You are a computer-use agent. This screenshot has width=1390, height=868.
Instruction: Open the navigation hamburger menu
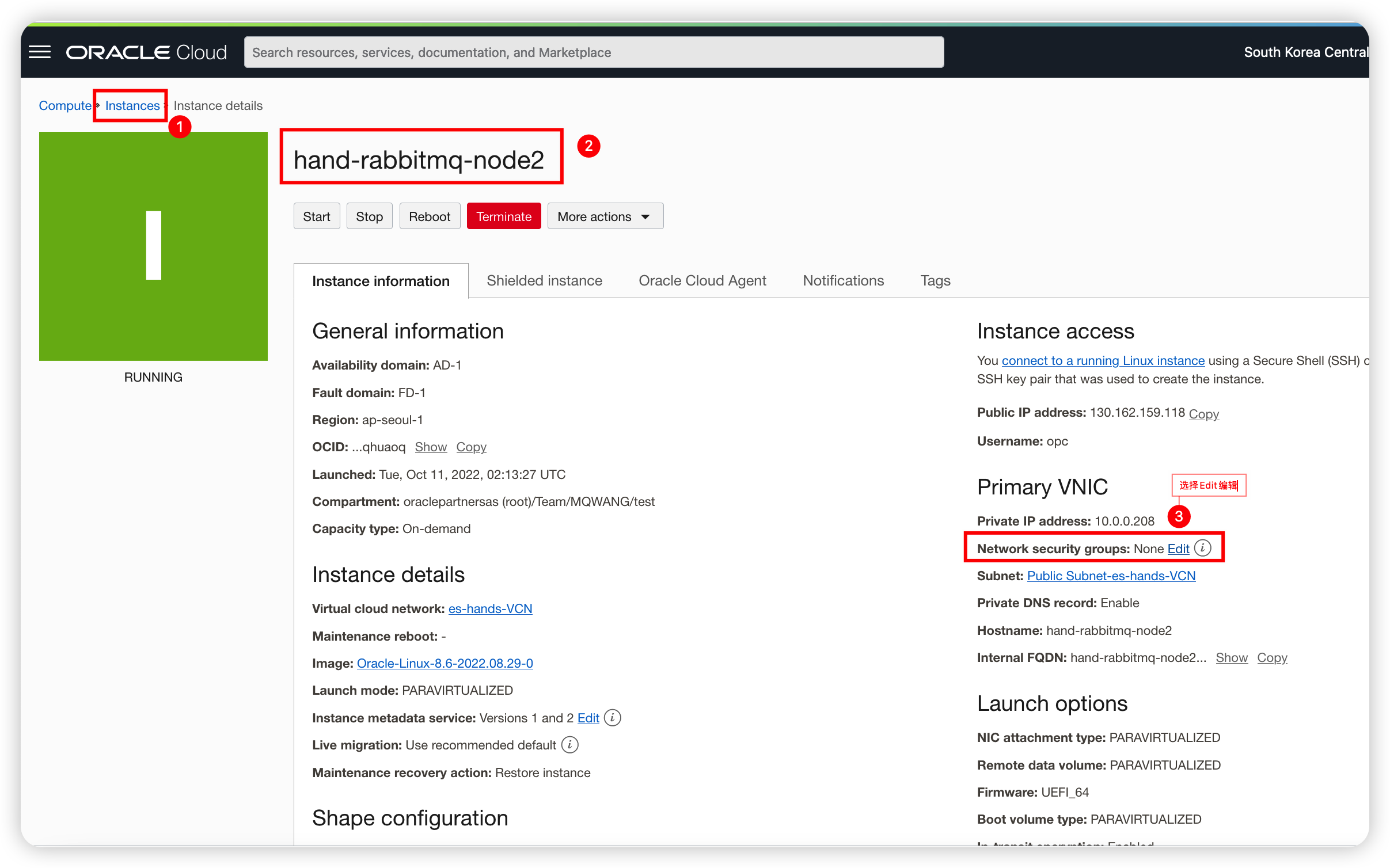39,52
